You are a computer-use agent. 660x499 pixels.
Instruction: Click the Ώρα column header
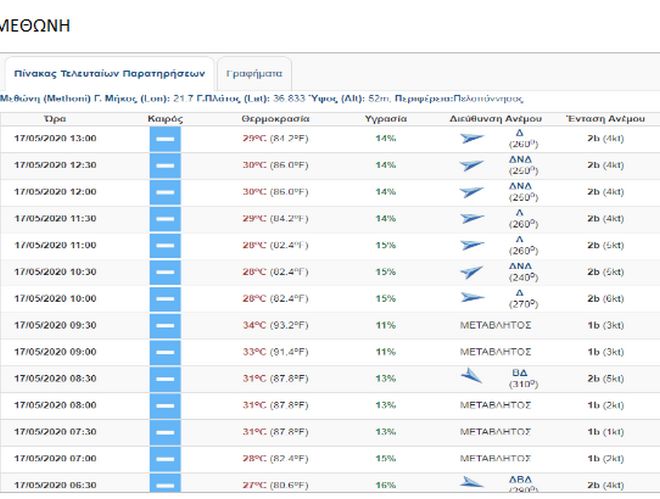55,118
